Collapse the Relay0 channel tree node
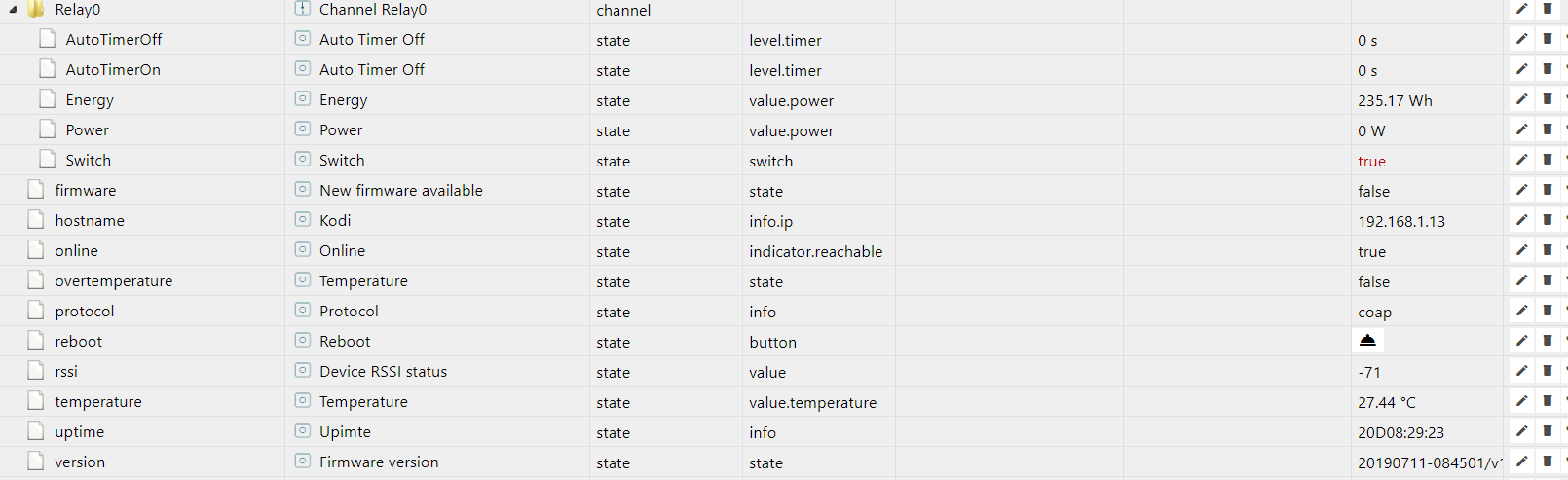Screen dimensions: 1568x480 point(13,10)
